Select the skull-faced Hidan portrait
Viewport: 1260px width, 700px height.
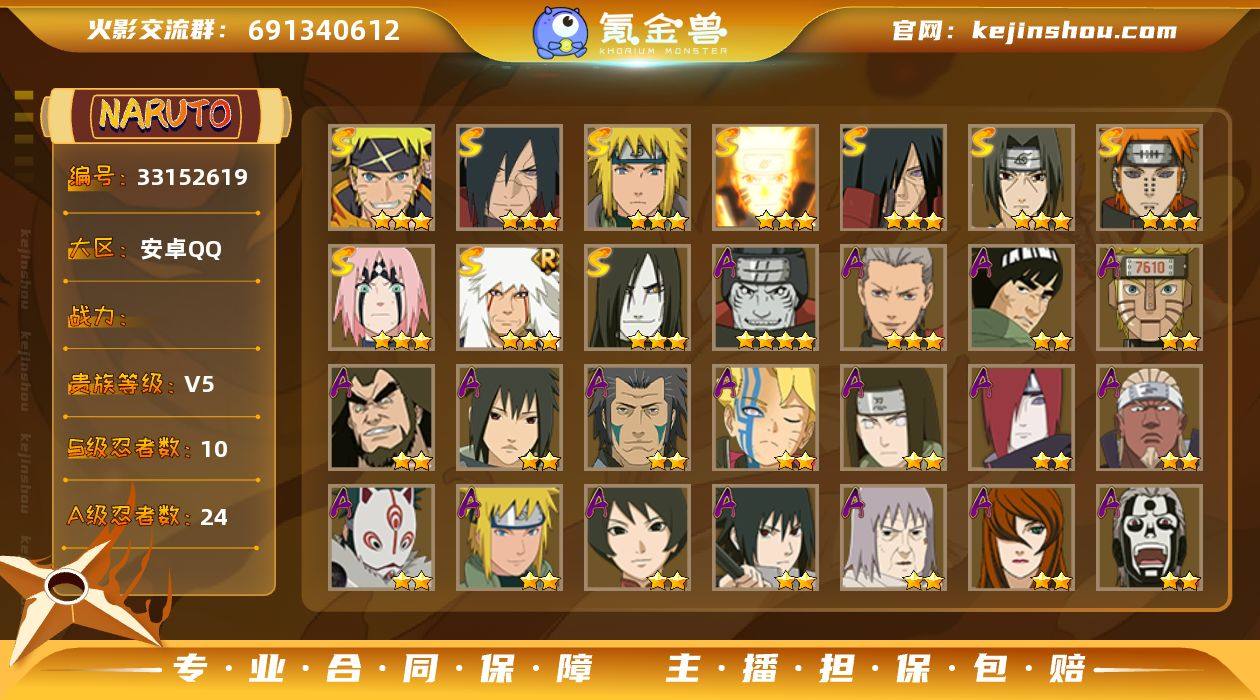pyautogui.click(x=1149, y=538)
